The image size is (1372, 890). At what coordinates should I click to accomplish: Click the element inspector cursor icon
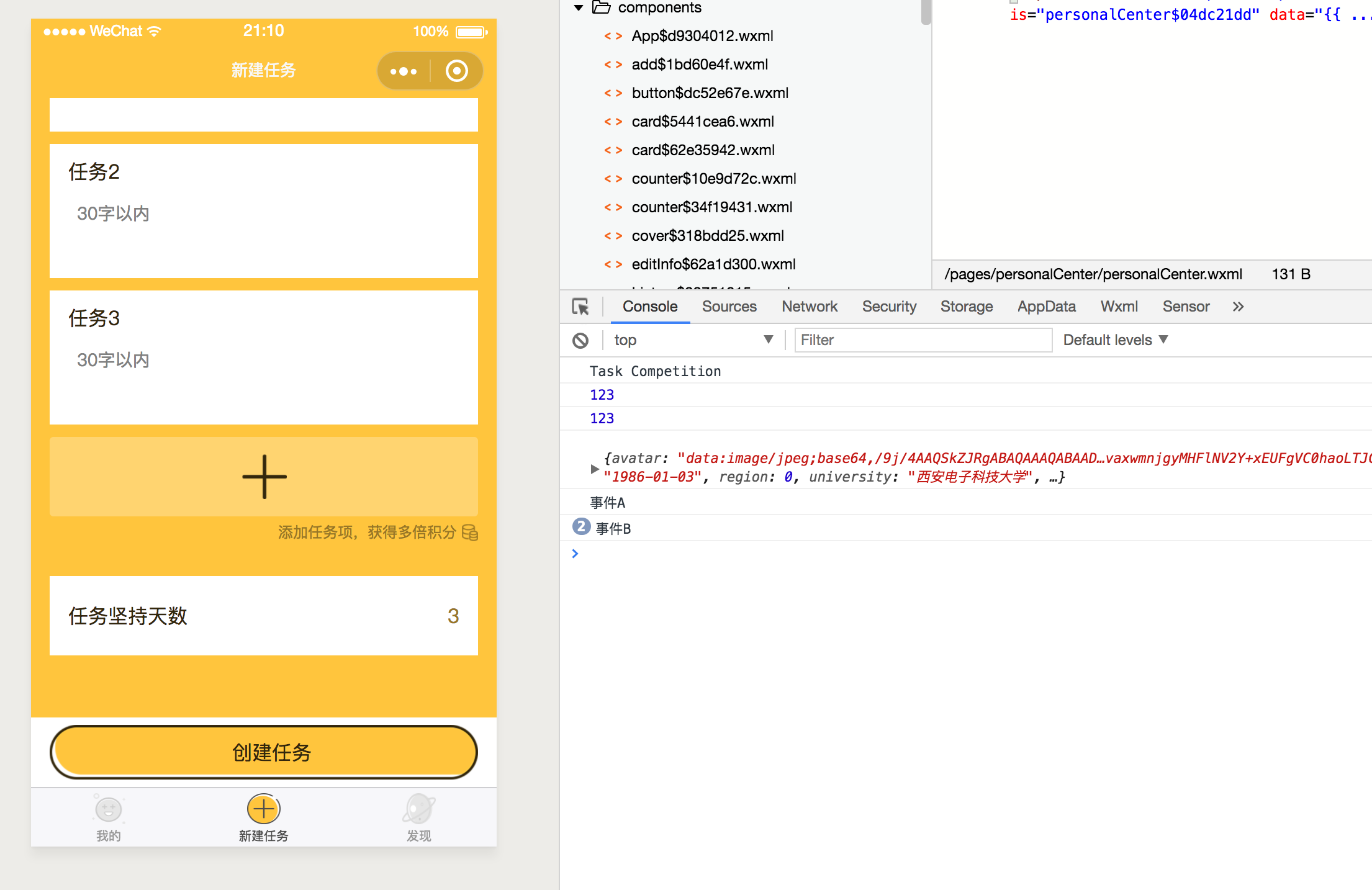point(580,307)
